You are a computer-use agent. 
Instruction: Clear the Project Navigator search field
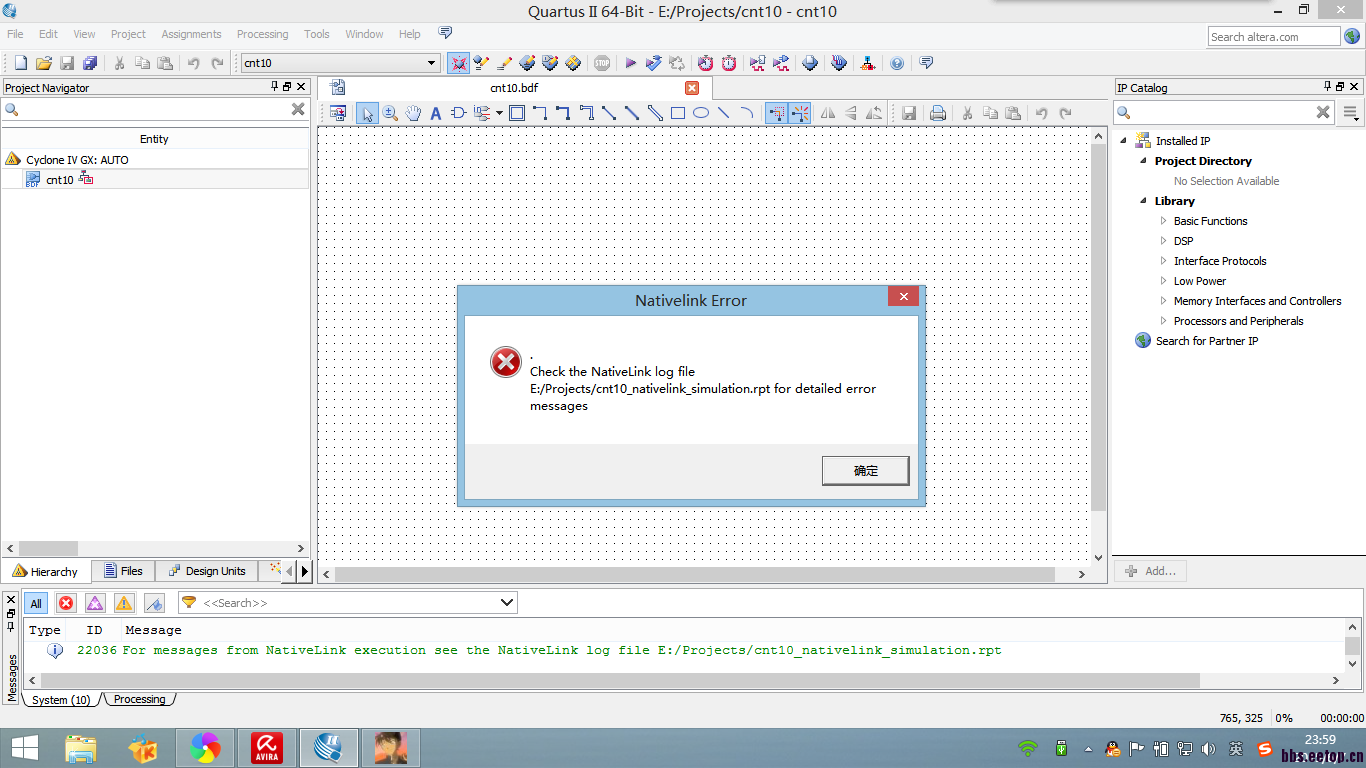tap(298, 109)
